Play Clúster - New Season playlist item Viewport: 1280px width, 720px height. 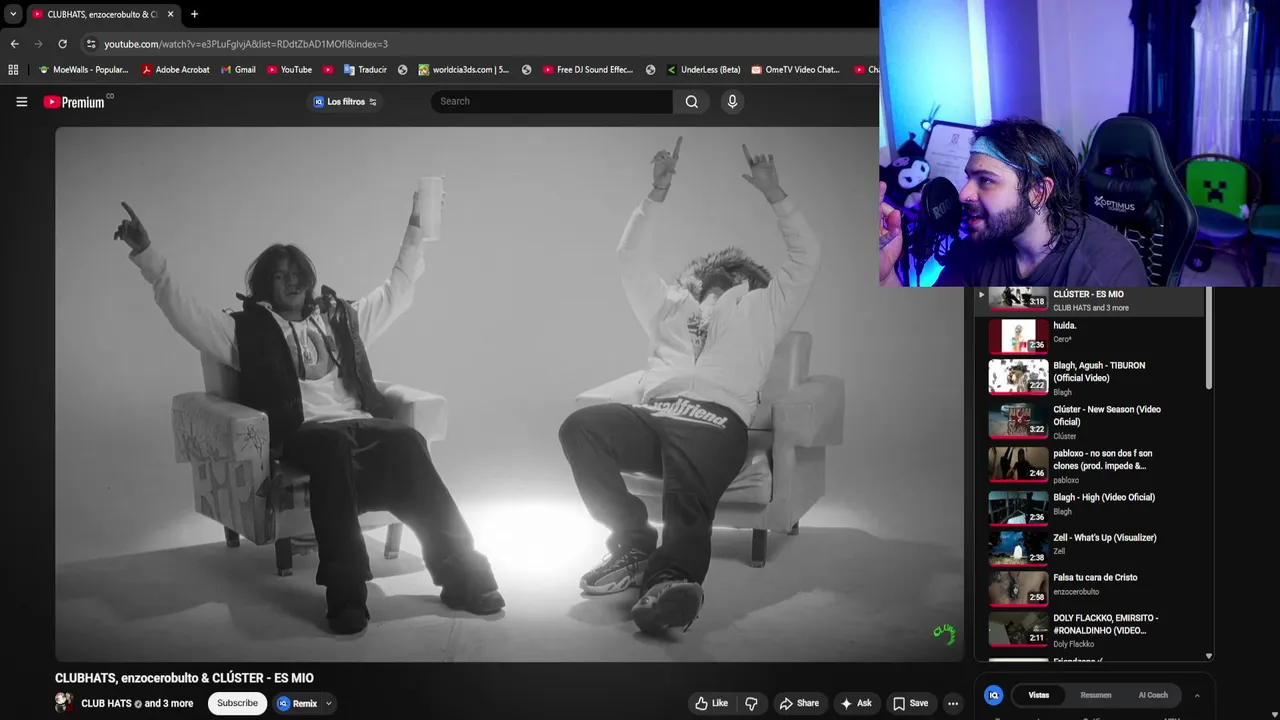pyautogui.click(x=1090, y=422)
